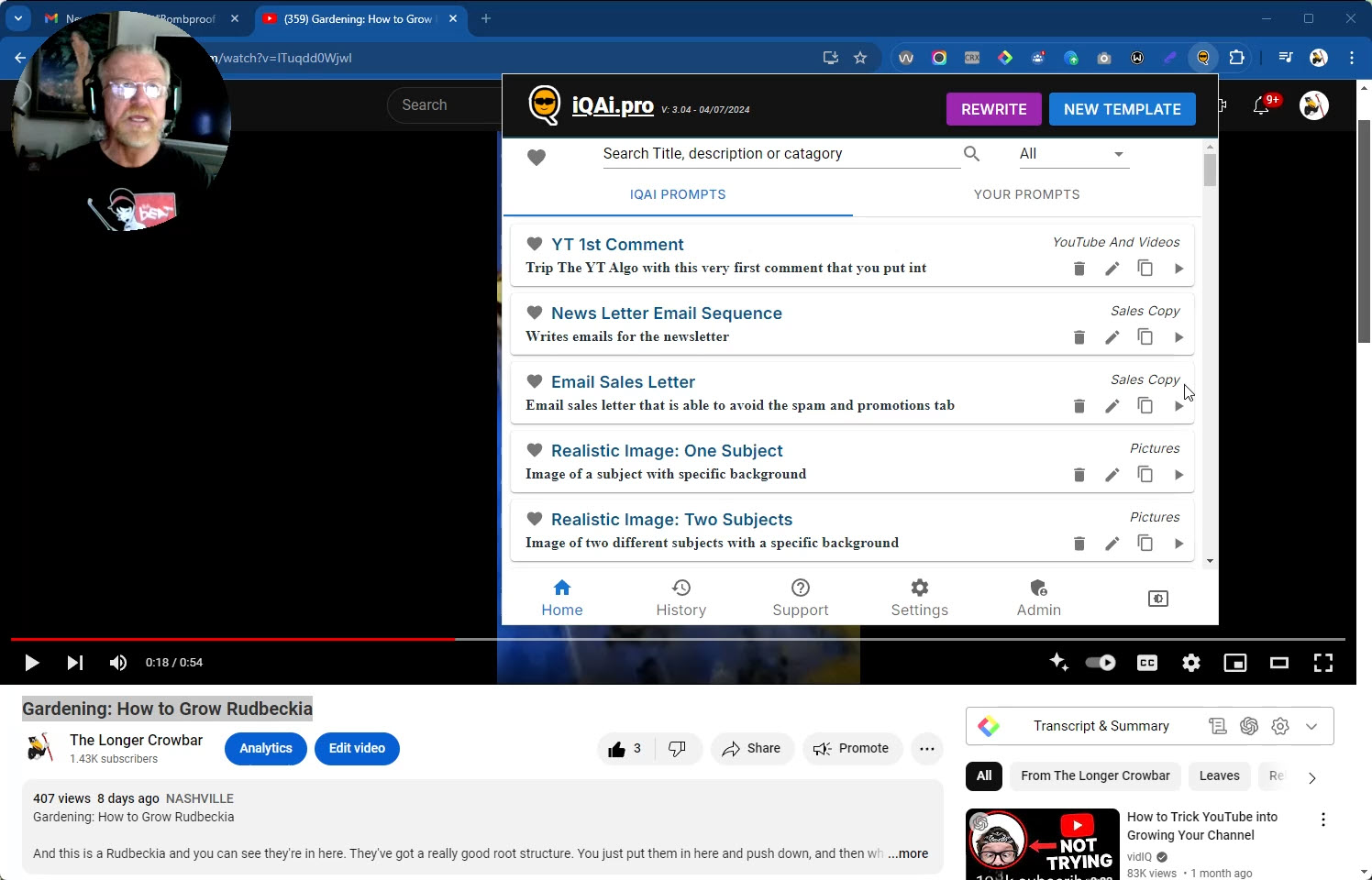Open Analytics for the video
Image resolution: width=1372 pixels, height=880 pixels.
(266, 749)
